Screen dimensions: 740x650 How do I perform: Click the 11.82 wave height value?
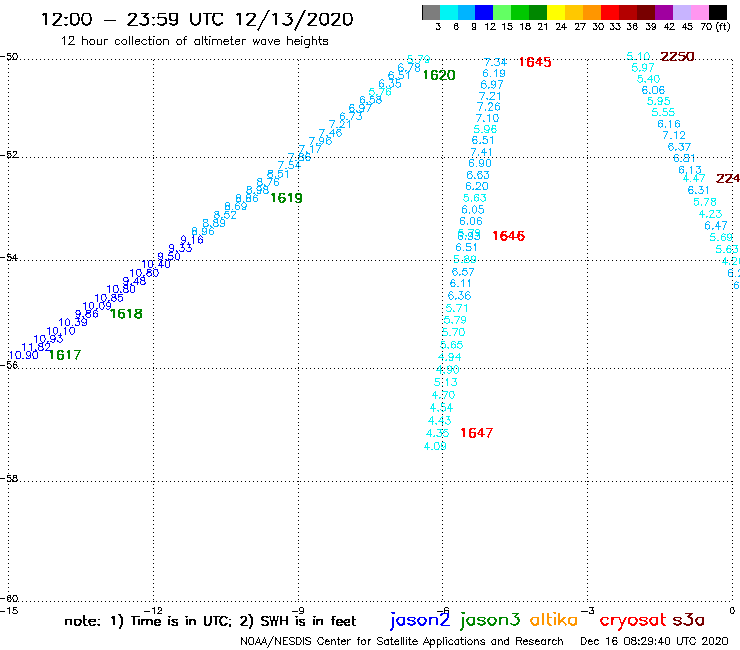coord(36,347)
